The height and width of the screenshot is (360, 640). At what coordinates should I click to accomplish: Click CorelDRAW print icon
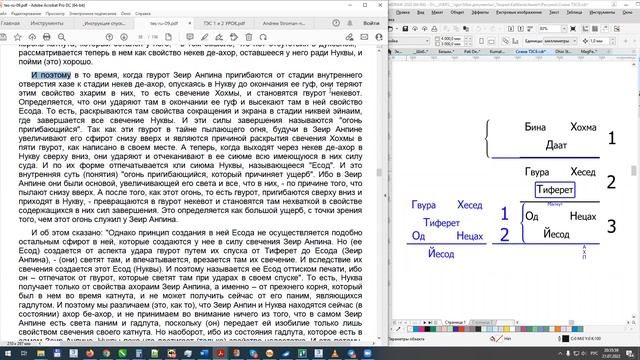[x=434, y=29]
